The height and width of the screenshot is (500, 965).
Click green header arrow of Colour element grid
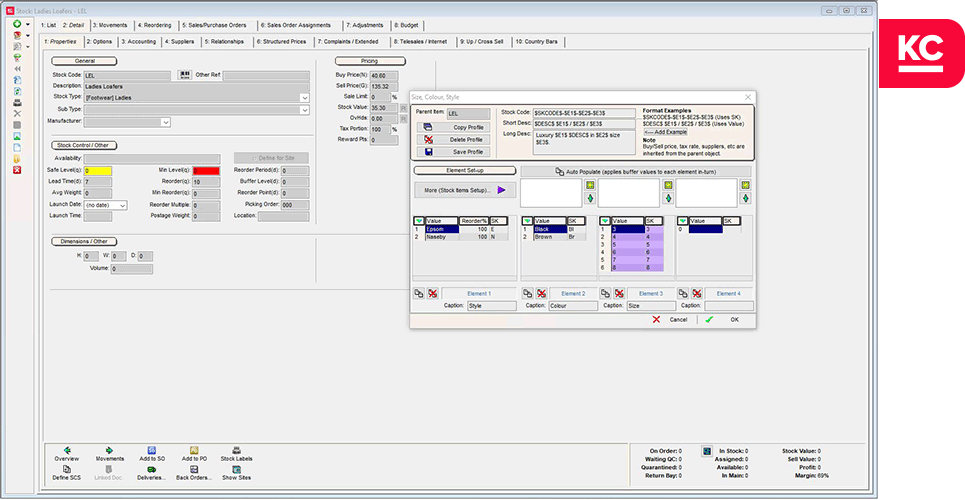pos(527,220)
